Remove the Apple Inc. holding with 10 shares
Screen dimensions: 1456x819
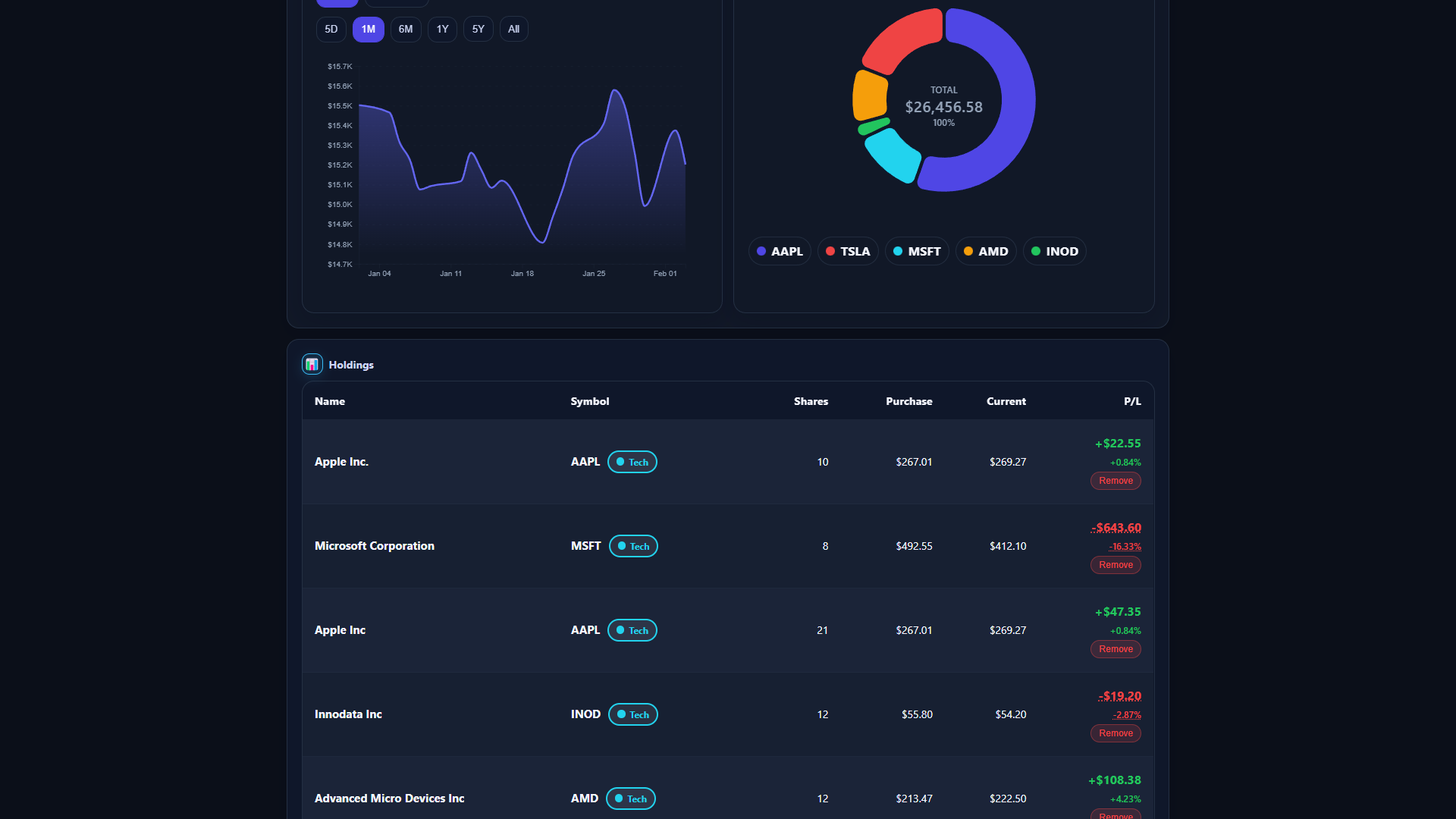click(x=1116, y=481)
